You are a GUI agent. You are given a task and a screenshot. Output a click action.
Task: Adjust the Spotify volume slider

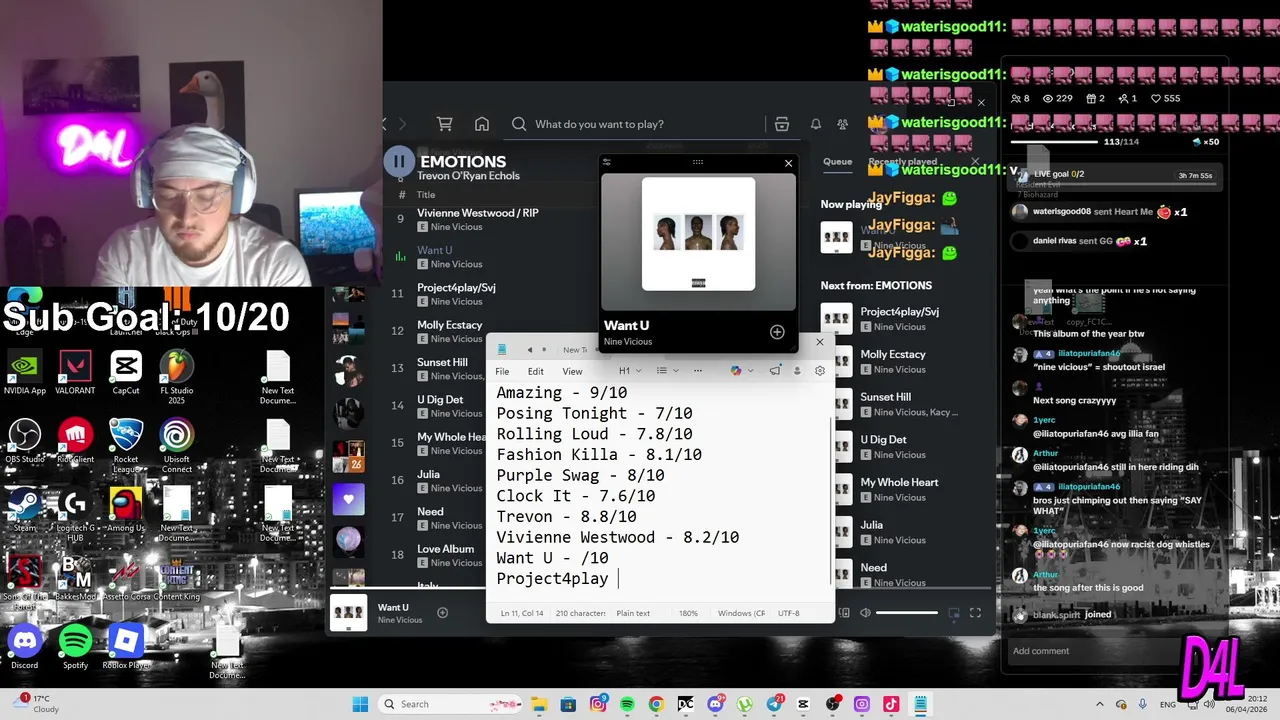(x=907, y=613)
